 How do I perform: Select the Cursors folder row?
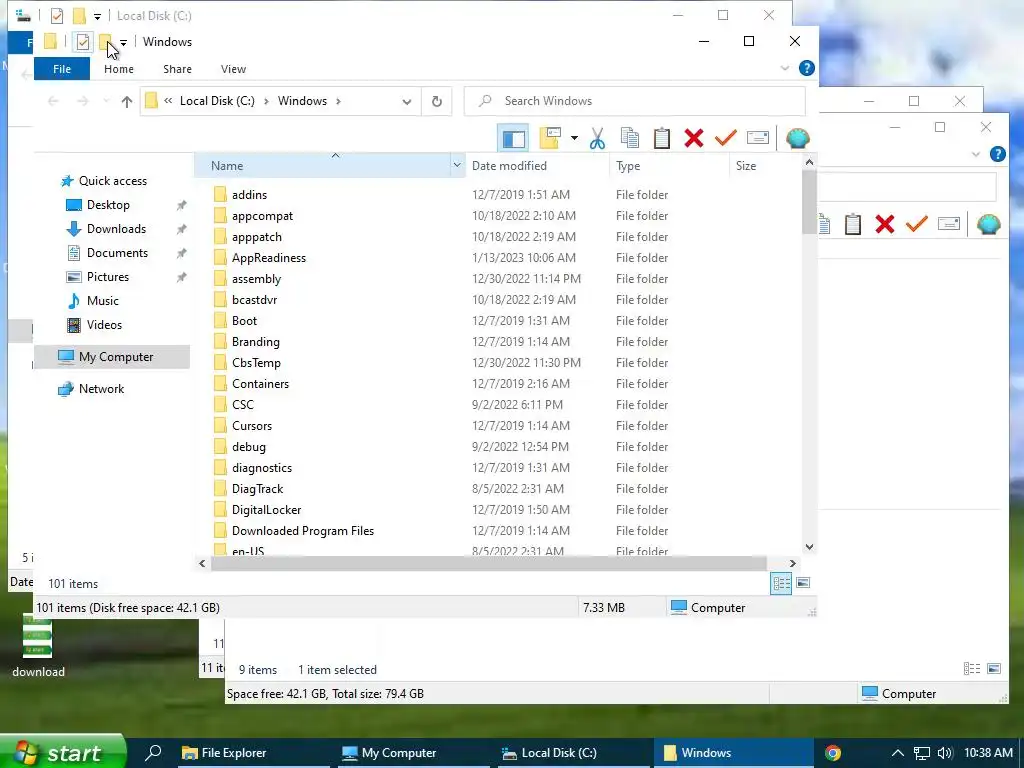pyautogui.click(x=251, y=426)
